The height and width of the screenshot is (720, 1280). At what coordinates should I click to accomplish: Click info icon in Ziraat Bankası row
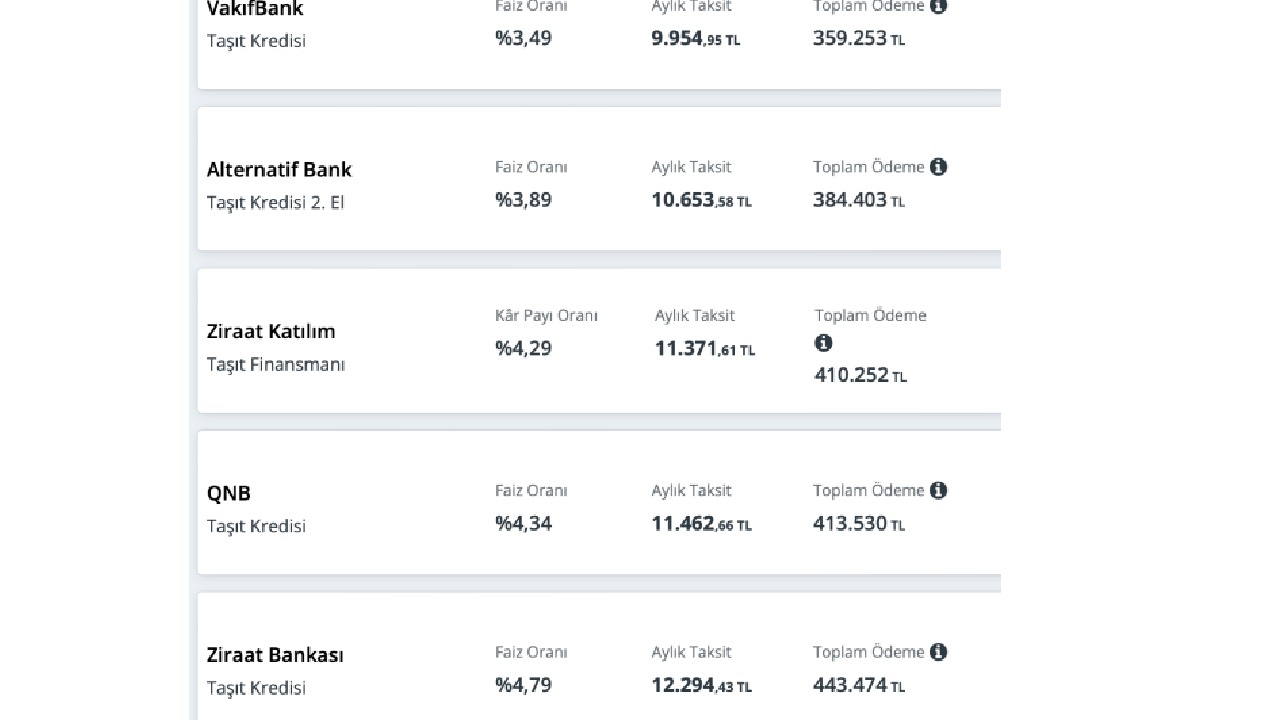(938, 652)
